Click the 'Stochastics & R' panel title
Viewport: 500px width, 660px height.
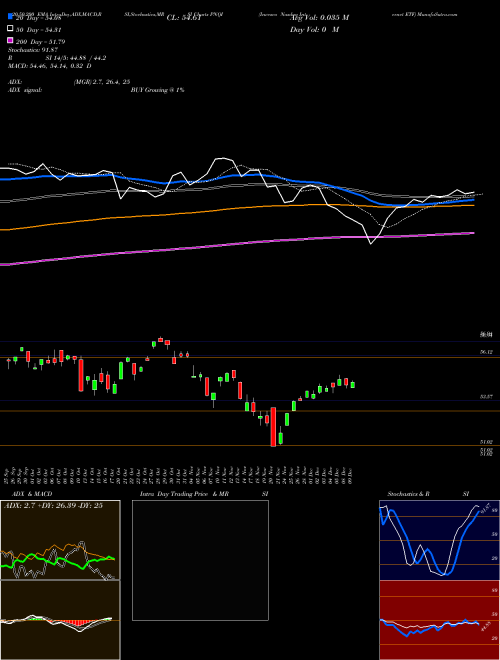(x=409, y=494)
